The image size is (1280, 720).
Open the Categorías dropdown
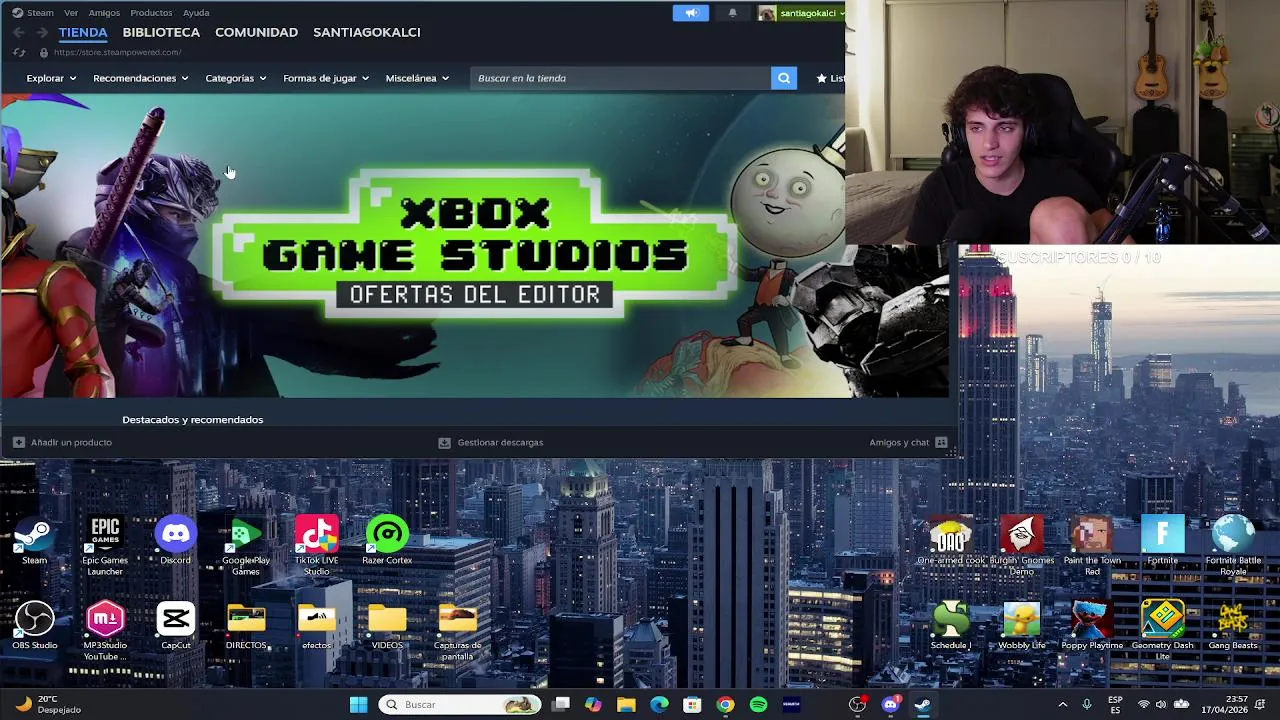236,78
